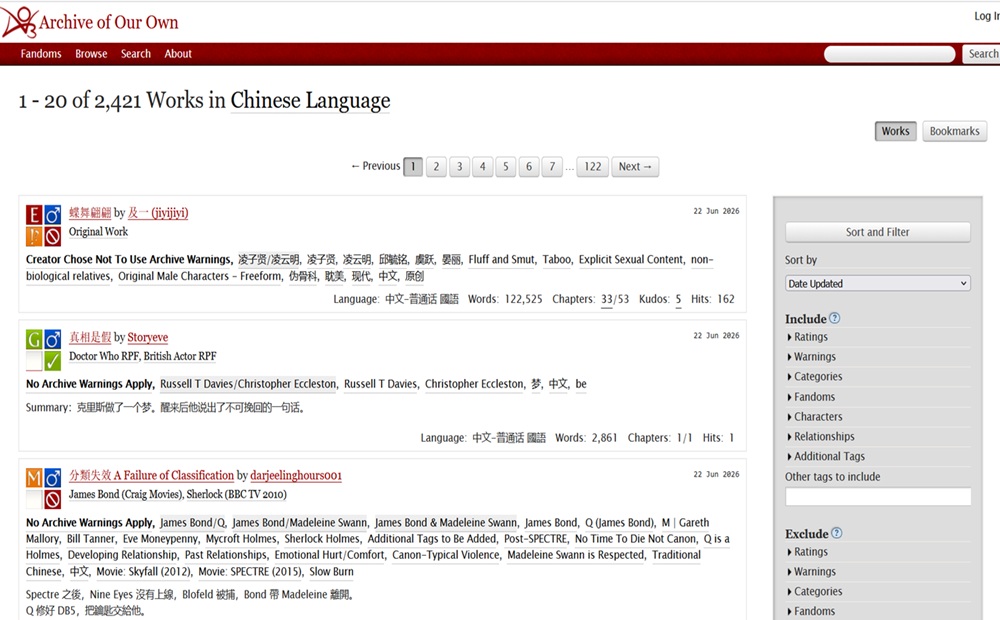Screen dimensions: 1000x620
Task: Go to page 5 of results
Action: pos(506,166)
